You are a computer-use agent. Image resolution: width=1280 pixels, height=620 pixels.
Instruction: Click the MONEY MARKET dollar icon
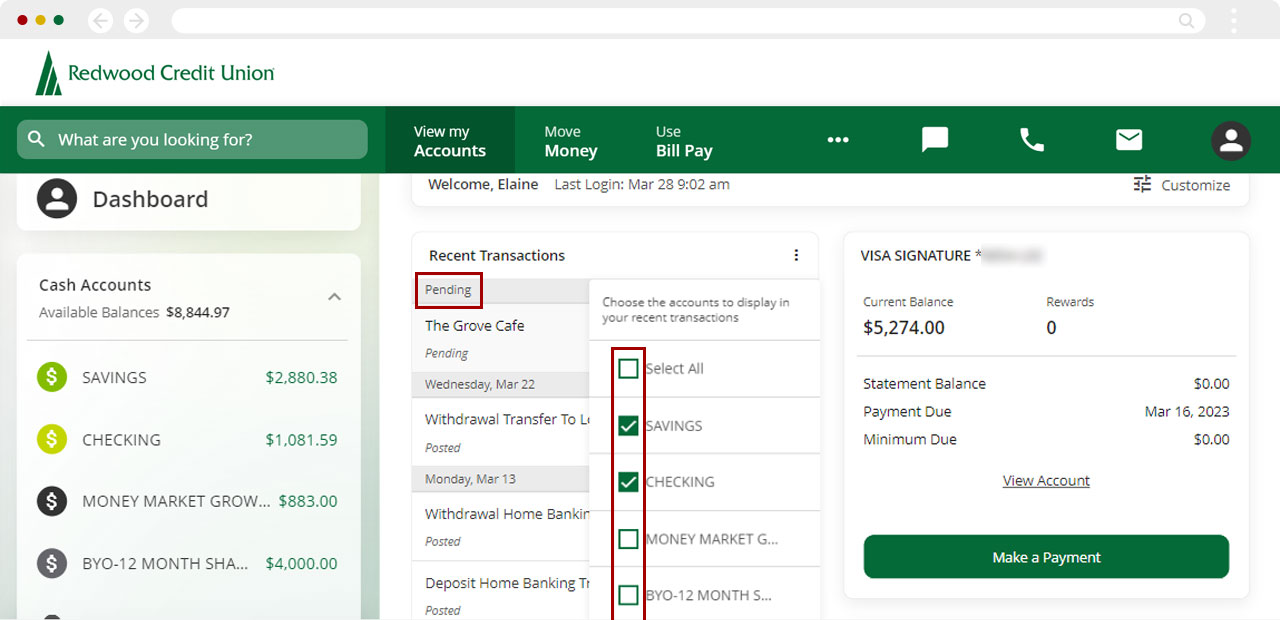52,501
